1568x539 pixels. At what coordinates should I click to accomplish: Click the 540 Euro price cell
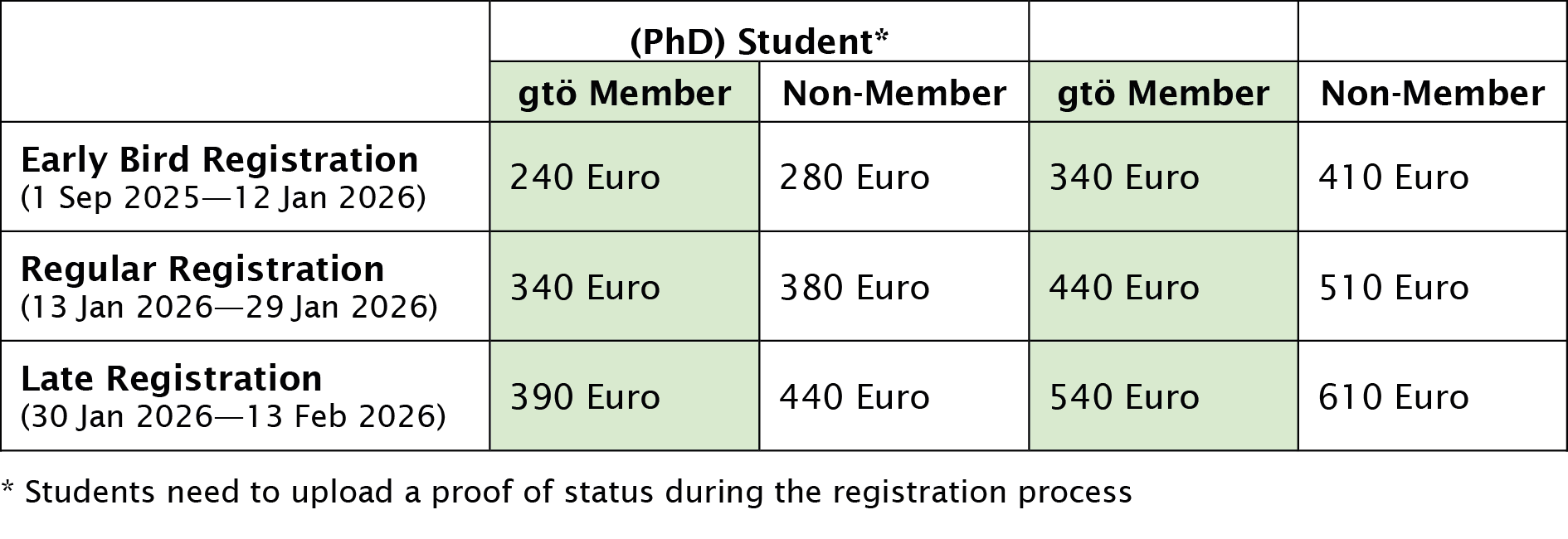click(x=1123, y=397)
